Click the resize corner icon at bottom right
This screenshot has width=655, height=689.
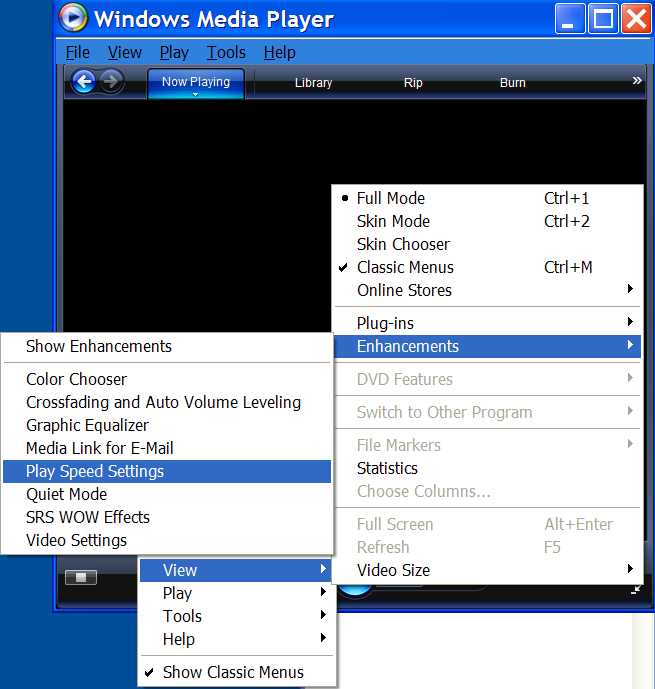tap(637, 590)
